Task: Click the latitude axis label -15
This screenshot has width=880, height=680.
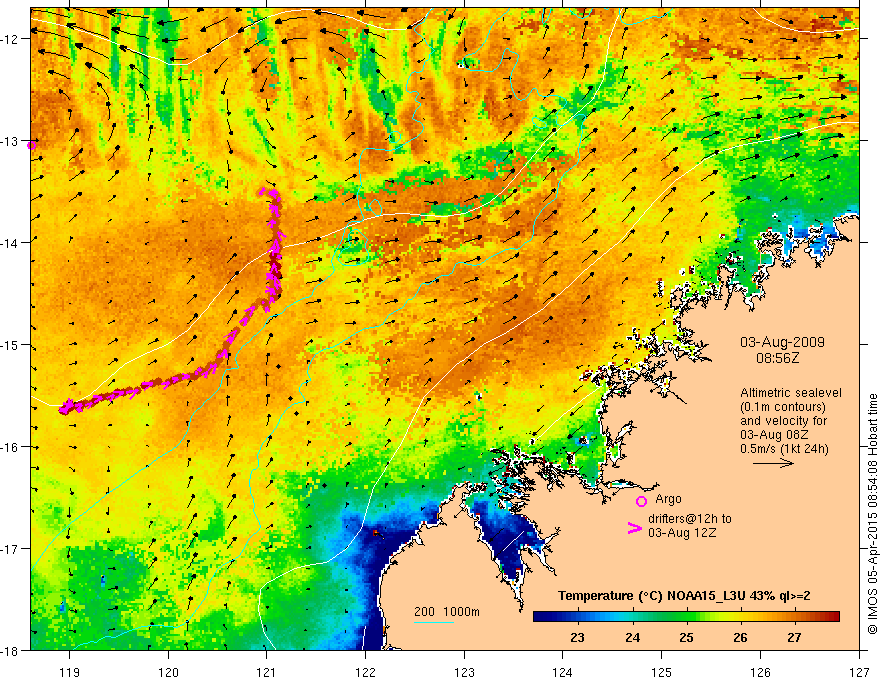Action: pyautogui.click(x=11, y=345)
